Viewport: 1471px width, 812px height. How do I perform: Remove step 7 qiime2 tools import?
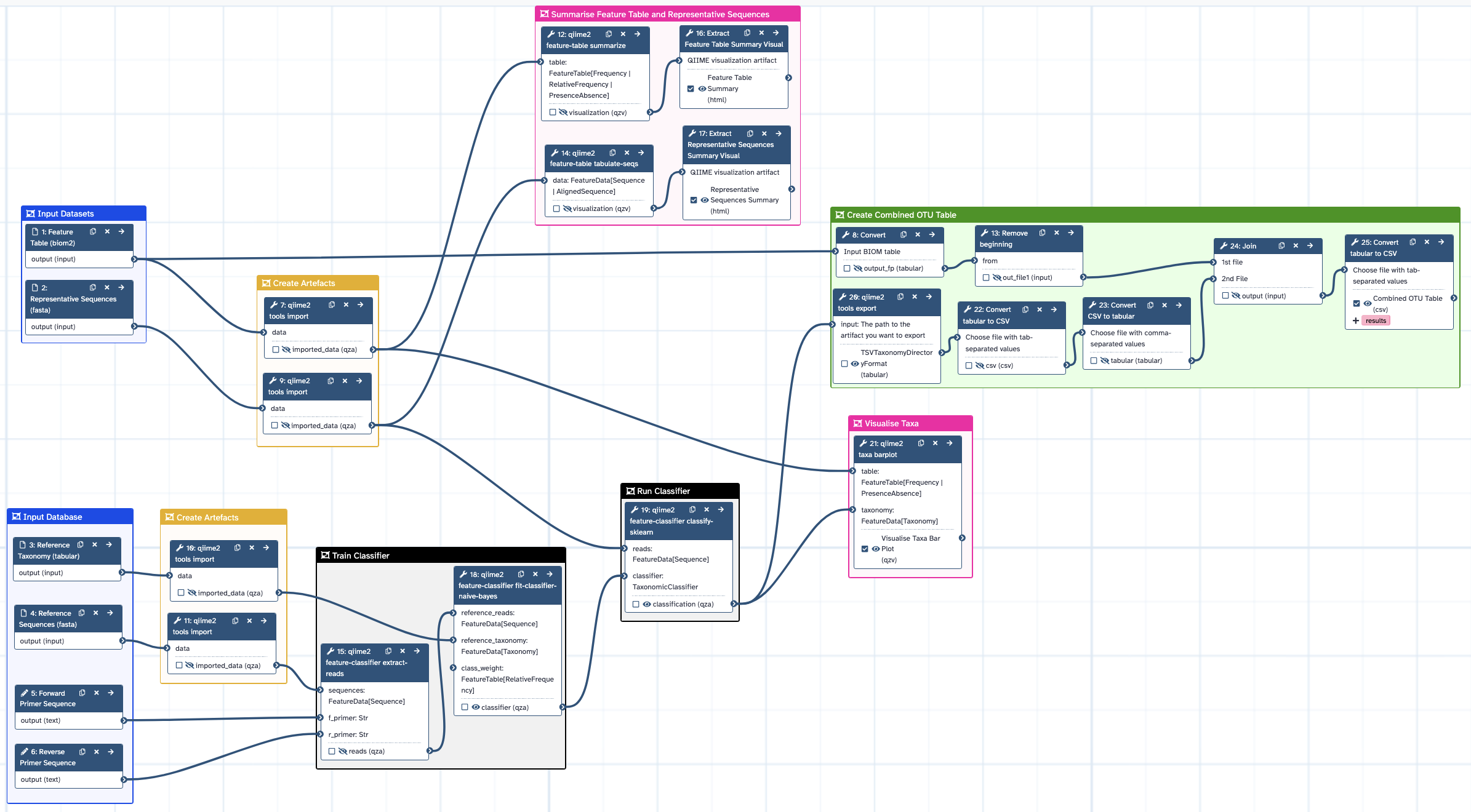346,305
